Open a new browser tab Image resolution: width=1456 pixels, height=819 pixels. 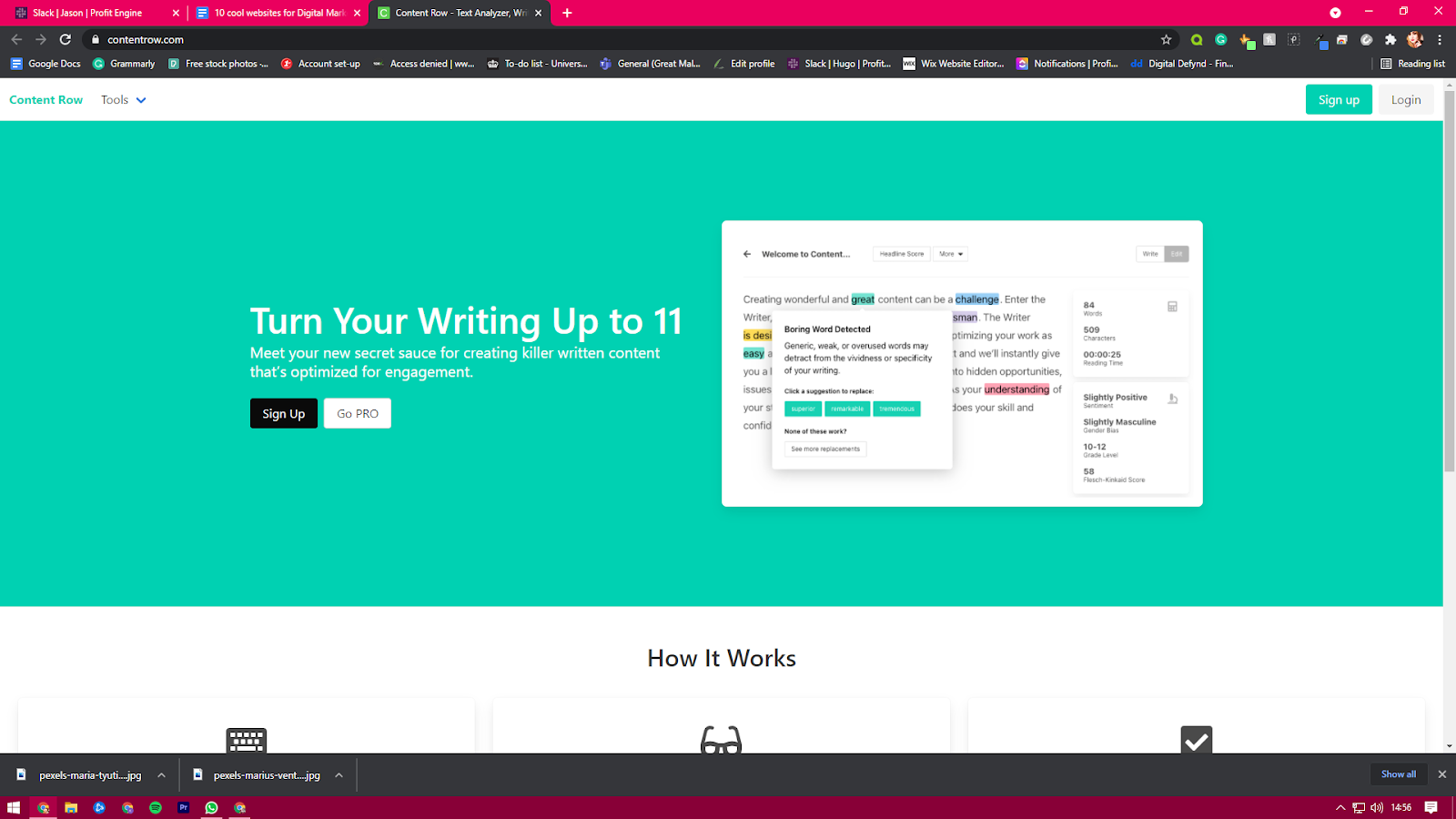pyautogui.click(x=567, y=13)
